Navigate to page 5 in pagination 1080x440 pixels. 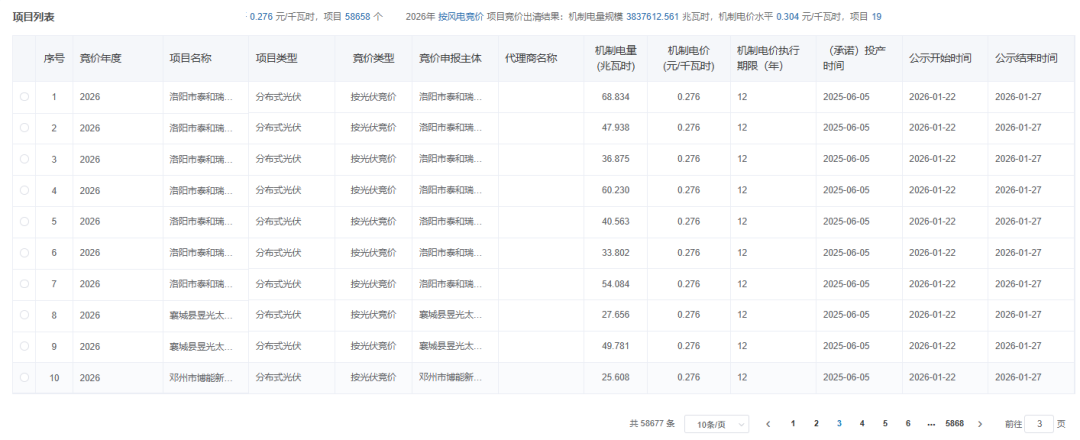(x=885, y=424)
